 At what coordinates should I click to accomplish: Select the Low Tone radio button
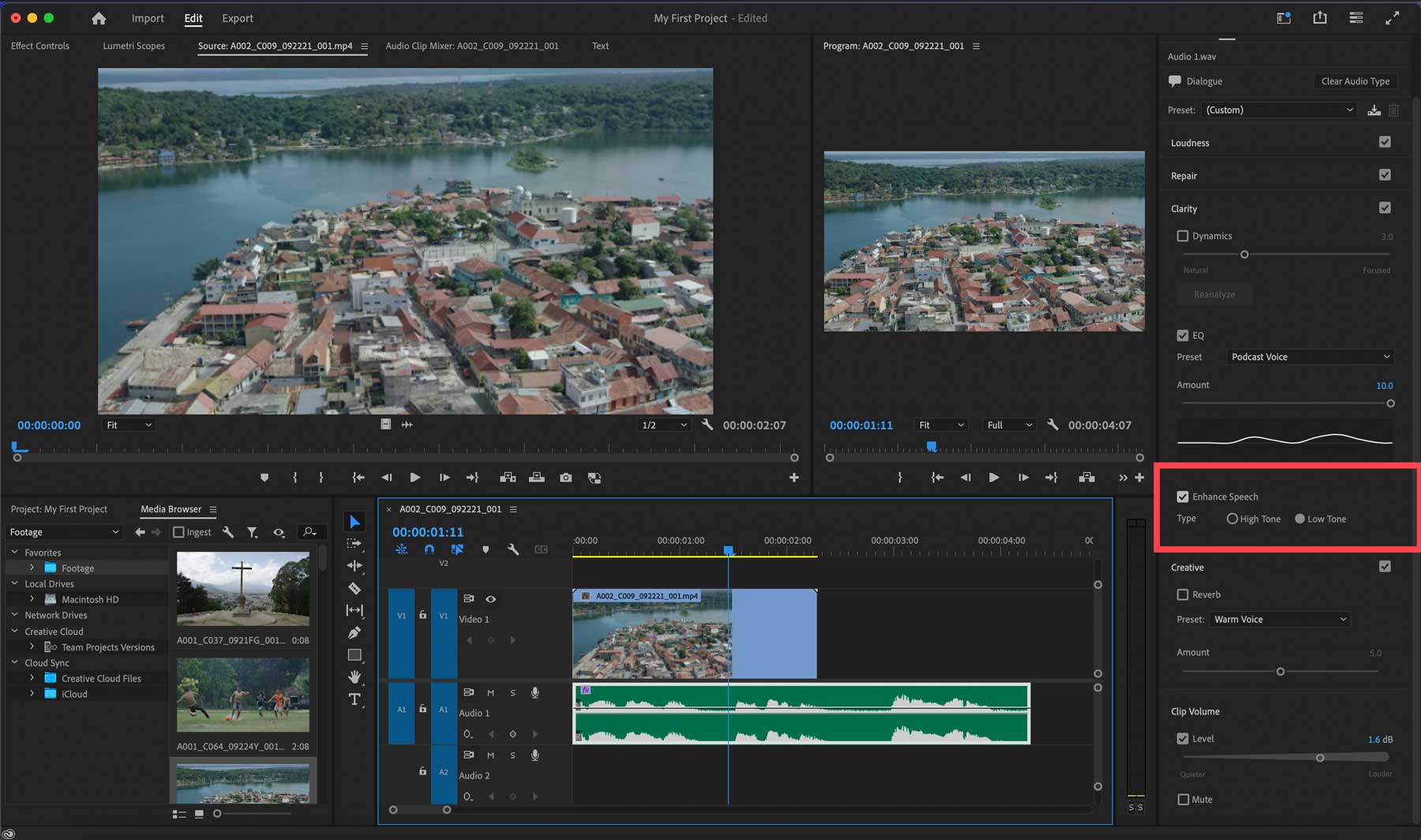pos(1299,519)
